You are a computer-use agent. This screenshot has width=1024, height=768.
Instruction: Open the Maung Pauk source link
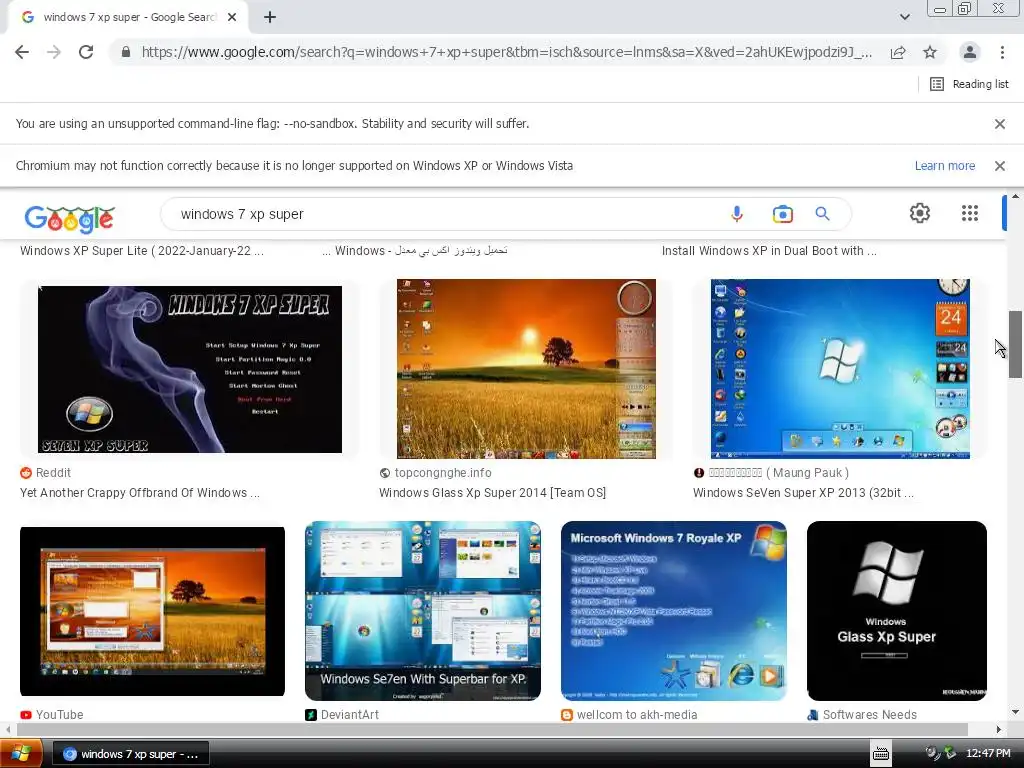(771, 473)
